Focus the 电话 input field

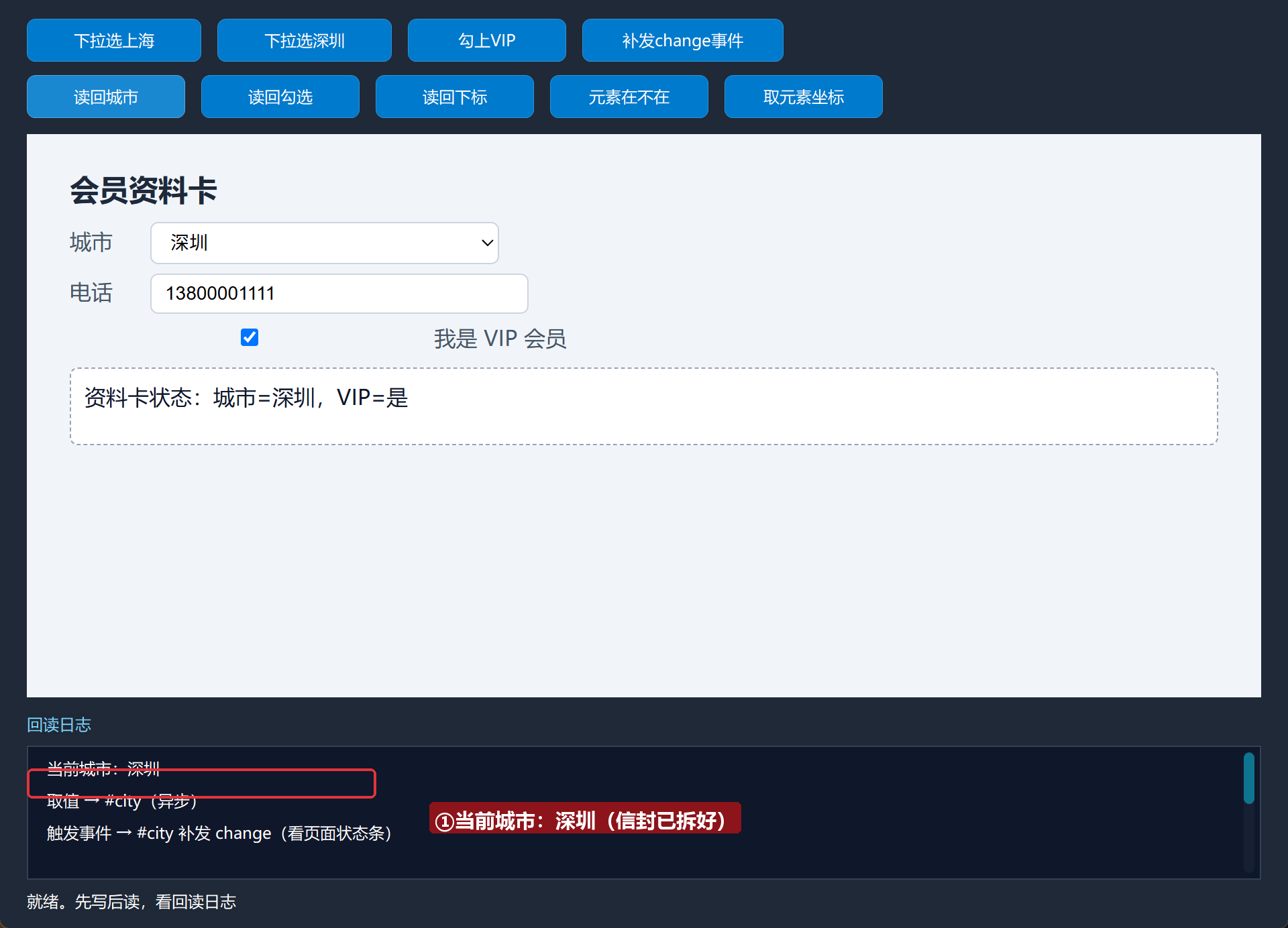[x=339, y=293]
